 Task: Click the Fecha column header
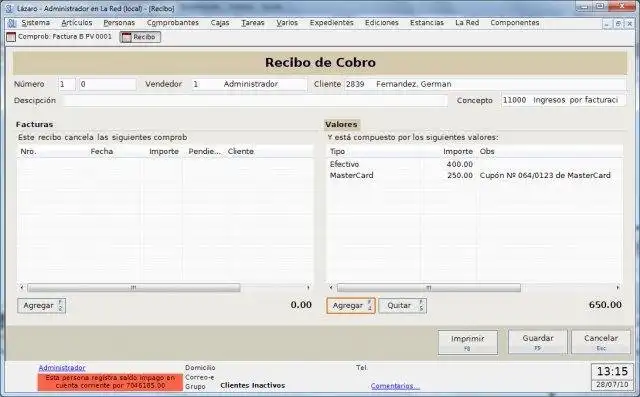click(x=102, y=151)
